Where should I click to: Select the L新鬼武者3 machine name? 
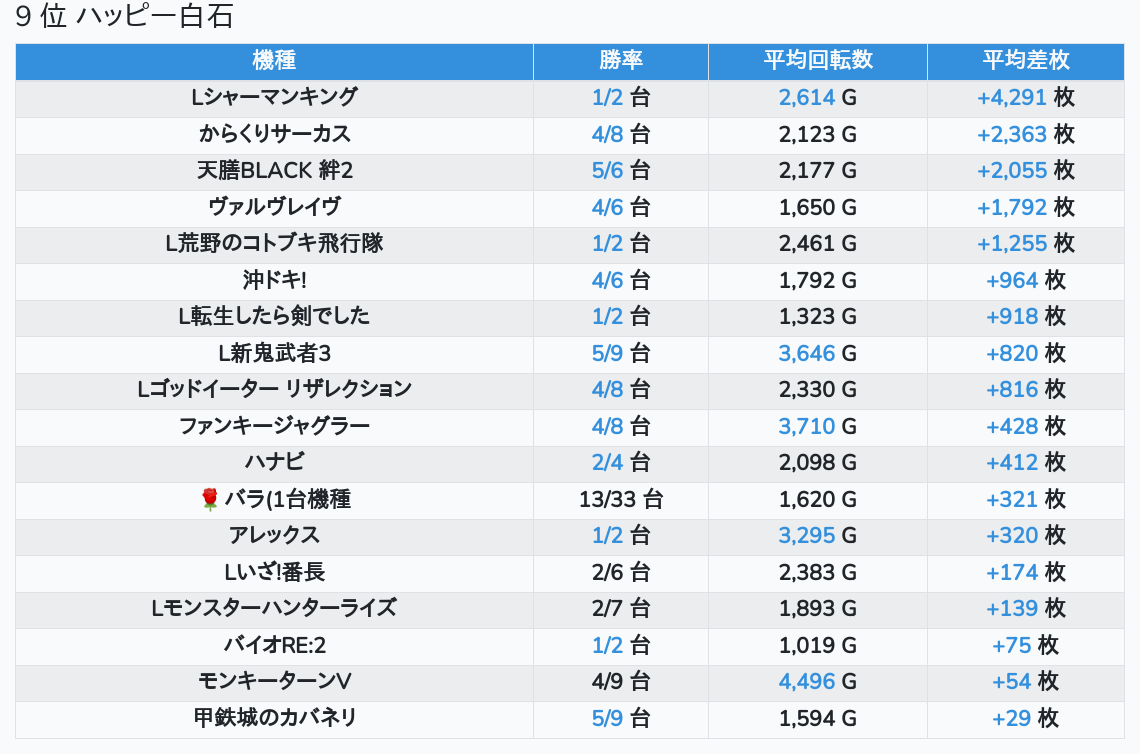point(274,353)
